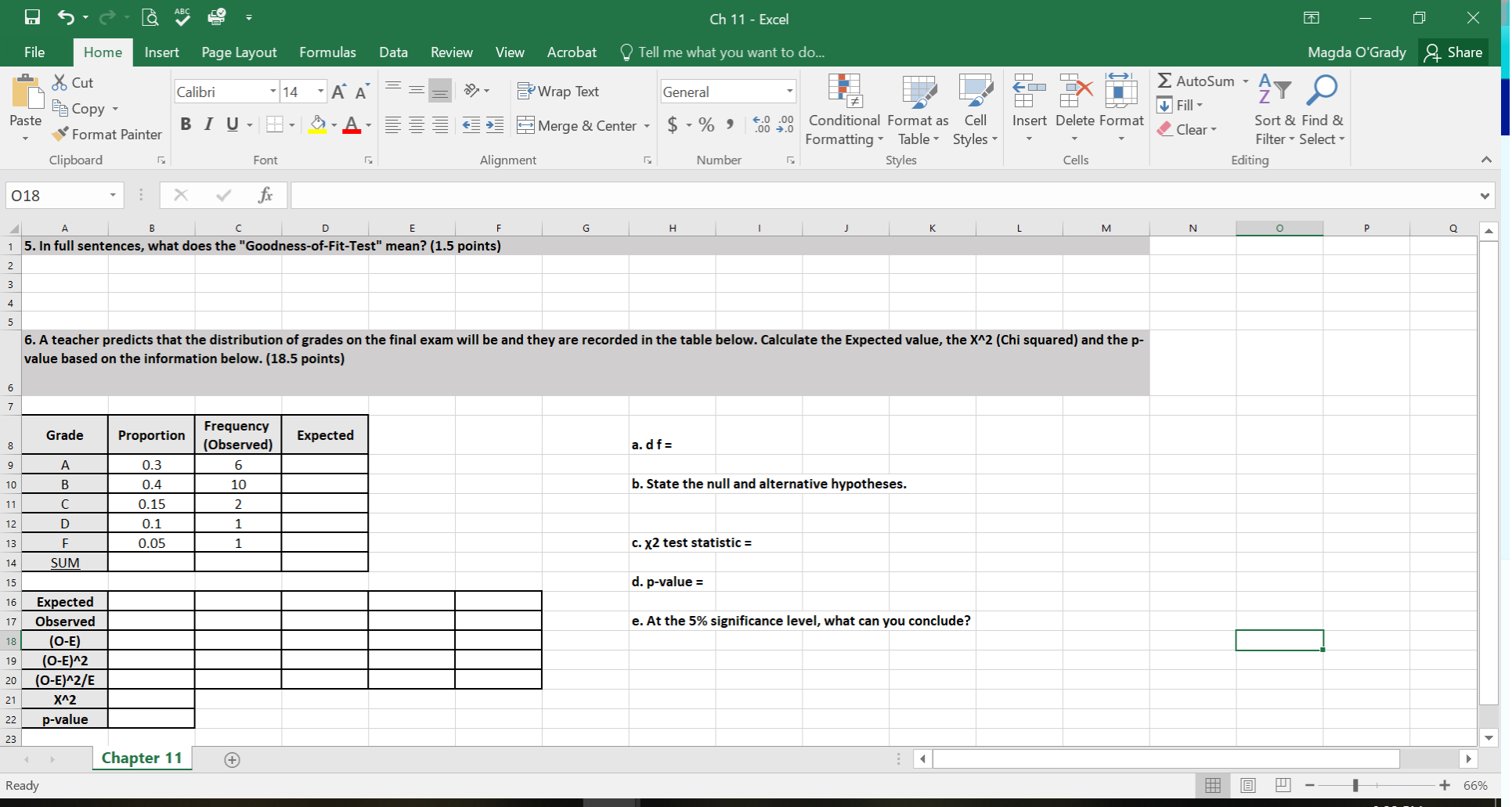Open Find & Select menu
Viewport: 1512px width, 807px height.
click(x=1322, y=110)
